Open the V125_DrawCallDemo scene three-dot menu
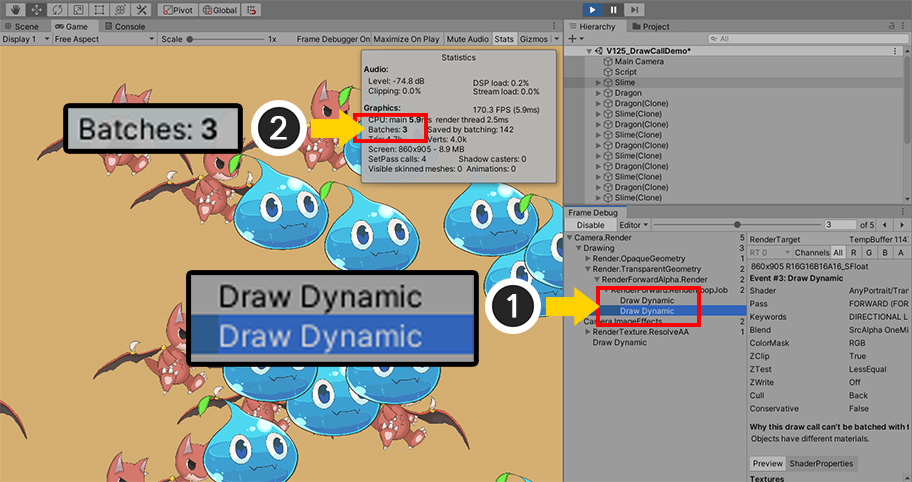Screen dimensions: 912x482 pos(895,51)
